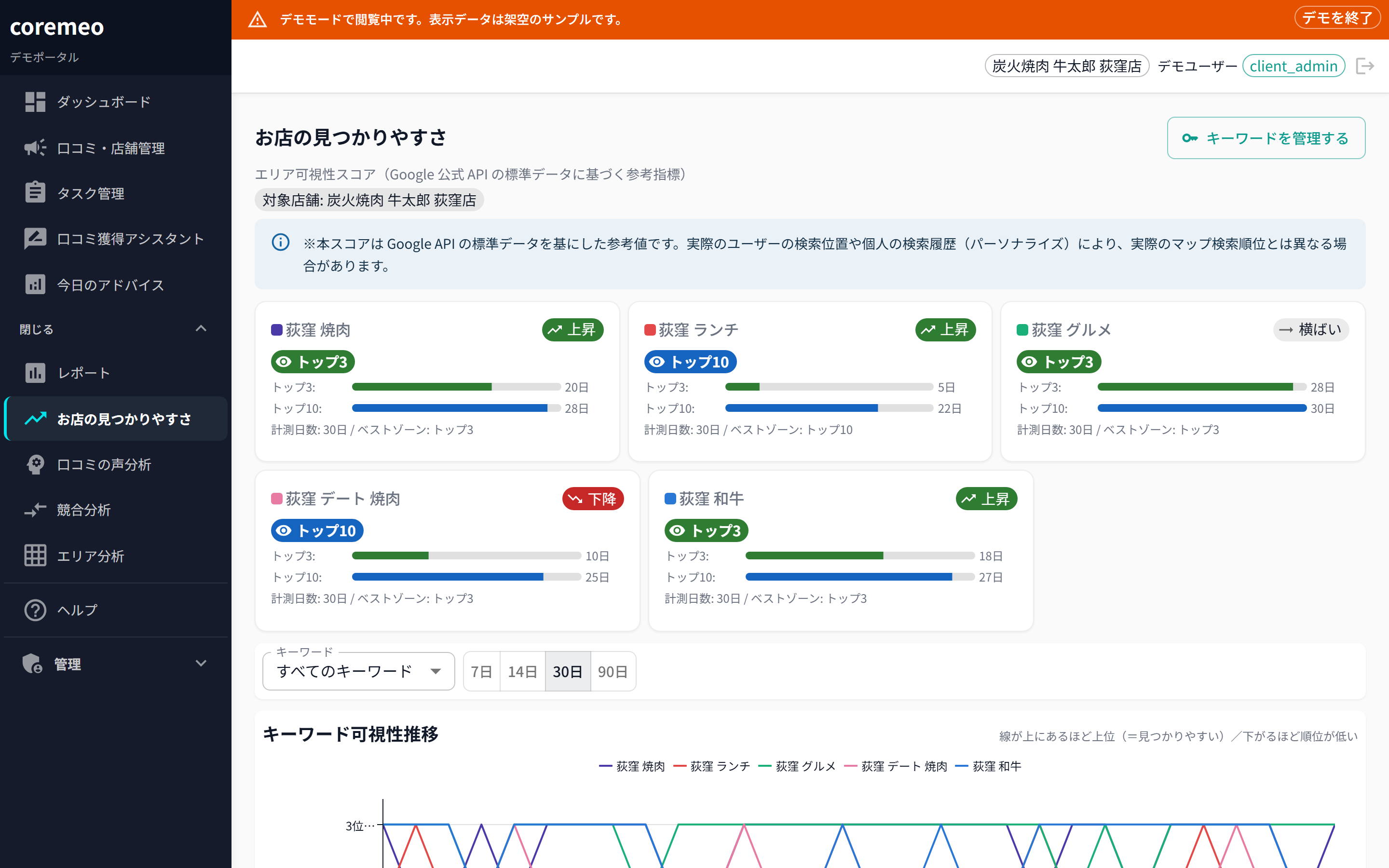Click the eye icon on 荻窪 焼肉 card

pos(284,362)
